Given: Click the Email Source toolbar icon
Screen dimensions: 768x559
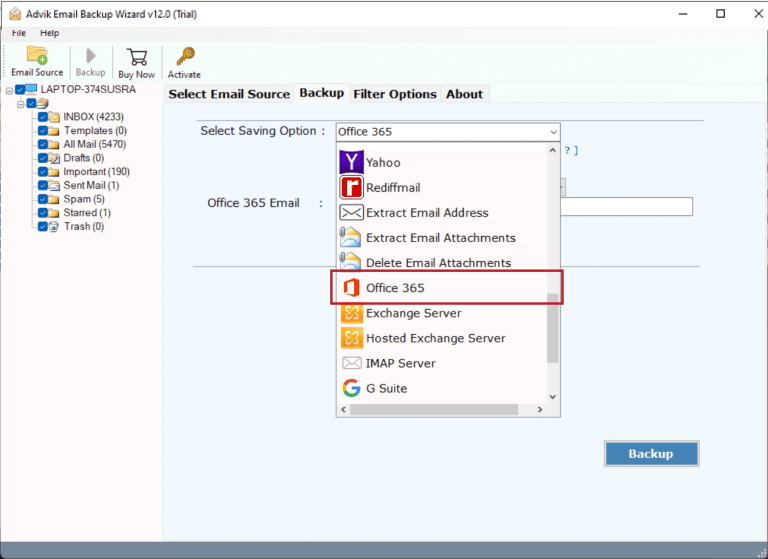Looking at the screenshot, I should coord(37,55).
